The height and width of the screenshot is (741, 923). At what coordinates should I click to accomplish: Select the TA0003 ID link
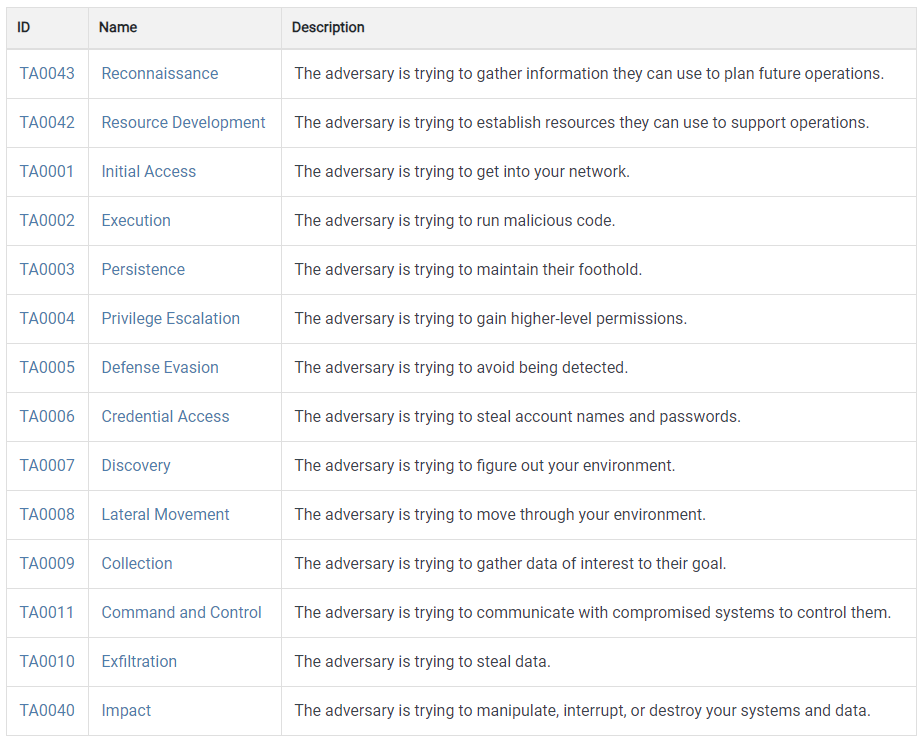(x=47, y=269)
